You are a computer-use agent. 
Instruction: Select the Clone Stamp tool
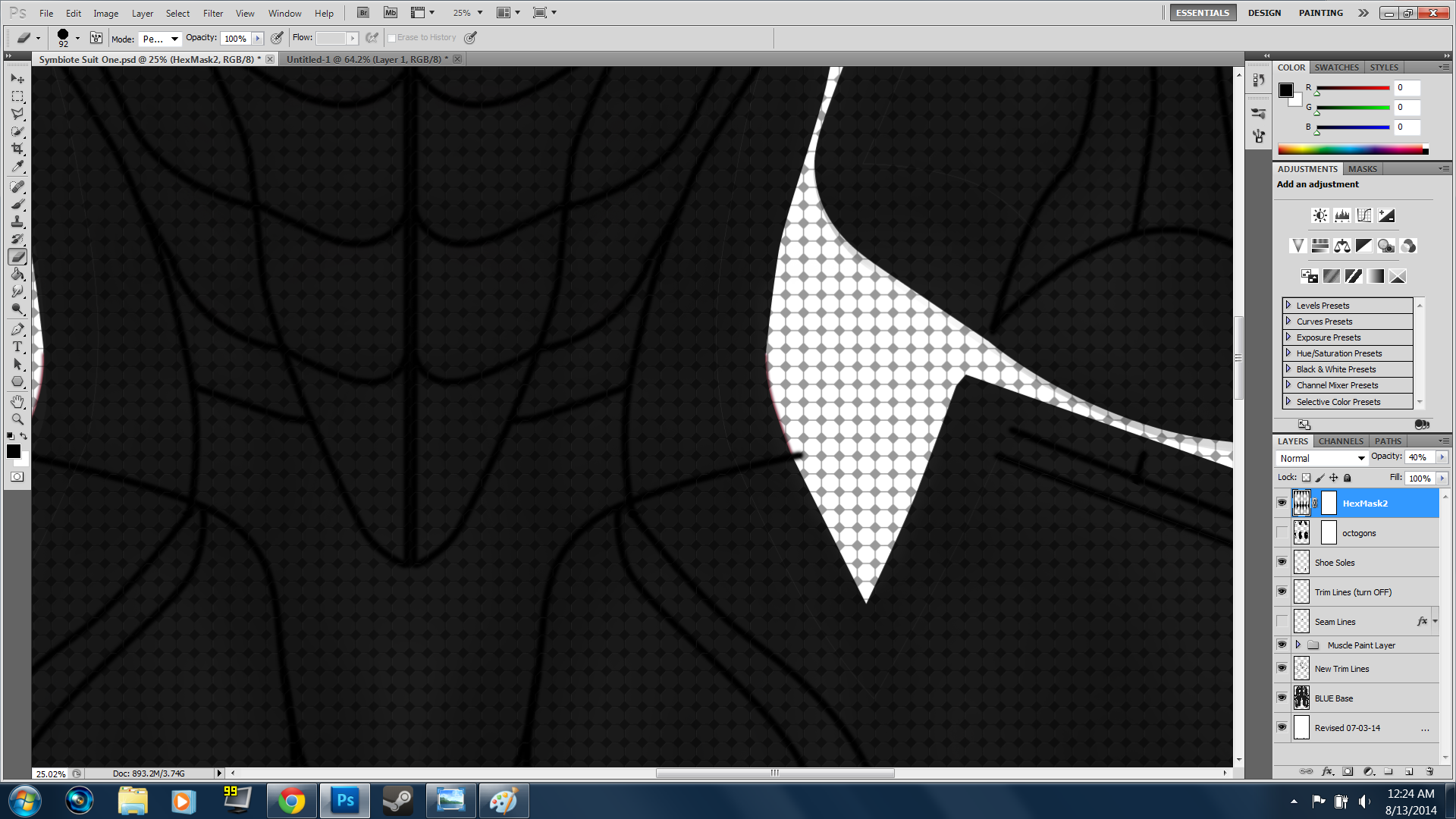pyautogui.click(x=17, y=221)
